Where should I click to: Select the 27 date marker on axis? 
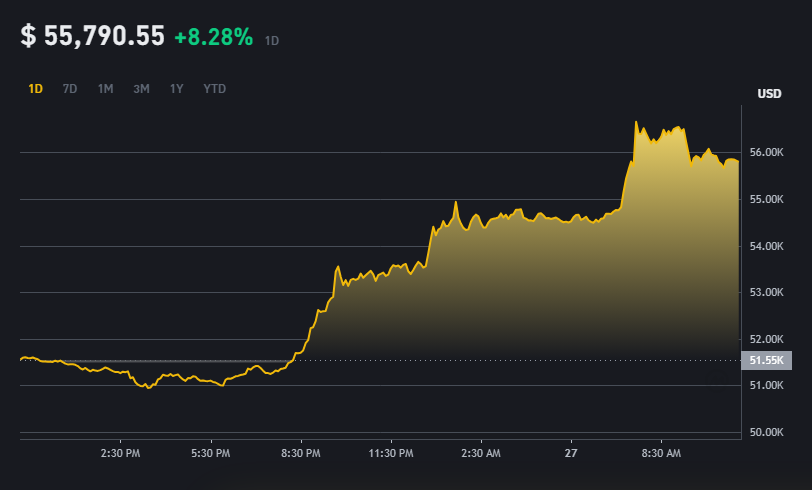pos(571,454)
